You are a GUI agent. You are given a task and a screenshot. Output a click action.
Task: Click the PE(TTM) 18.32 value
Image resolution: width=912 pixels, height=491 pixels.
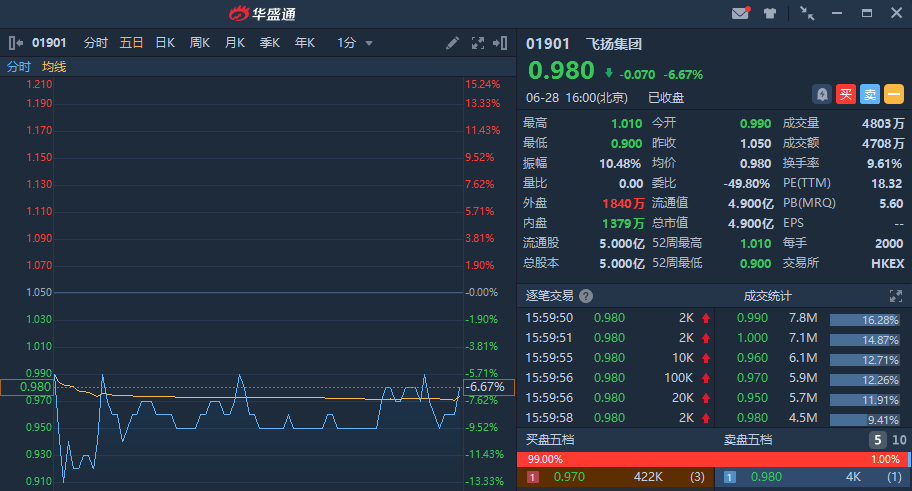886,183
